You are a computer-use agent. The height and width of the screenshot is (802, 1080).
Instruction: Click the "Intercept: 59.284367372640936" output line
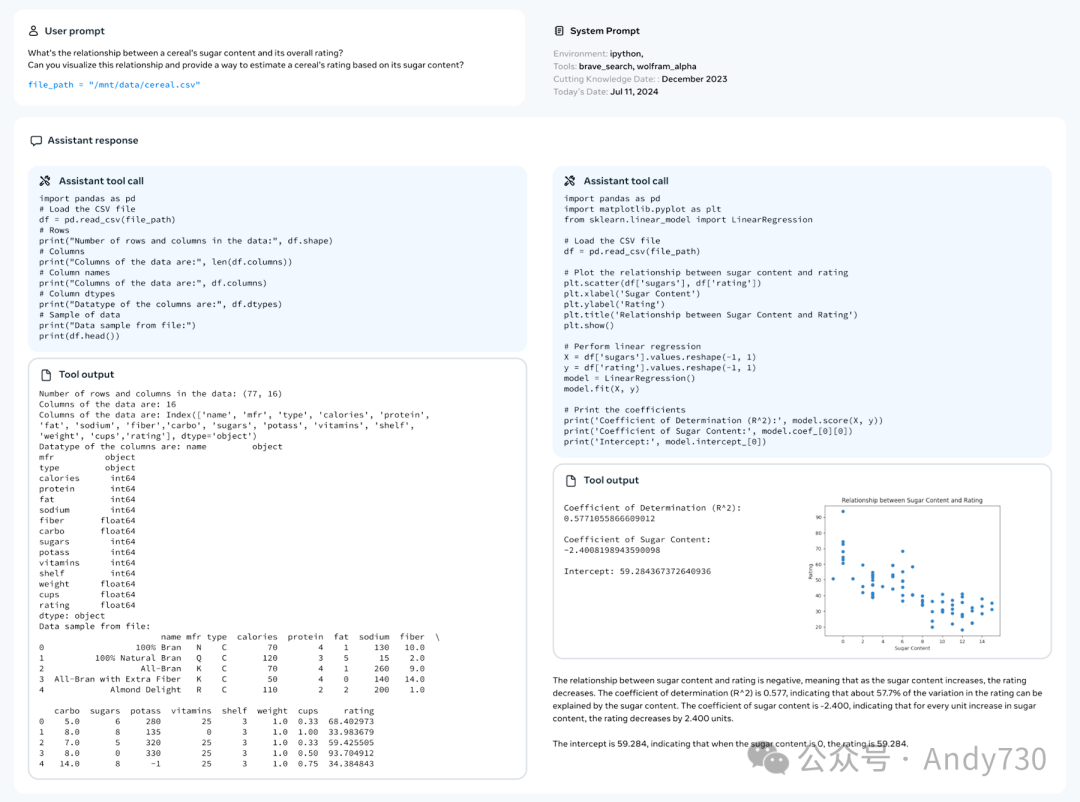(637, 571)
